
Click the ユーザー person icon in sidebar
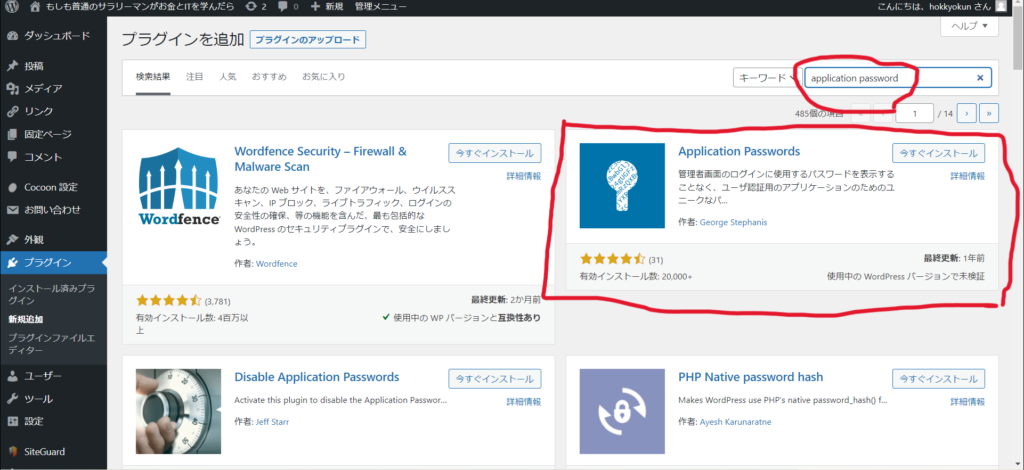pos(12,376)
